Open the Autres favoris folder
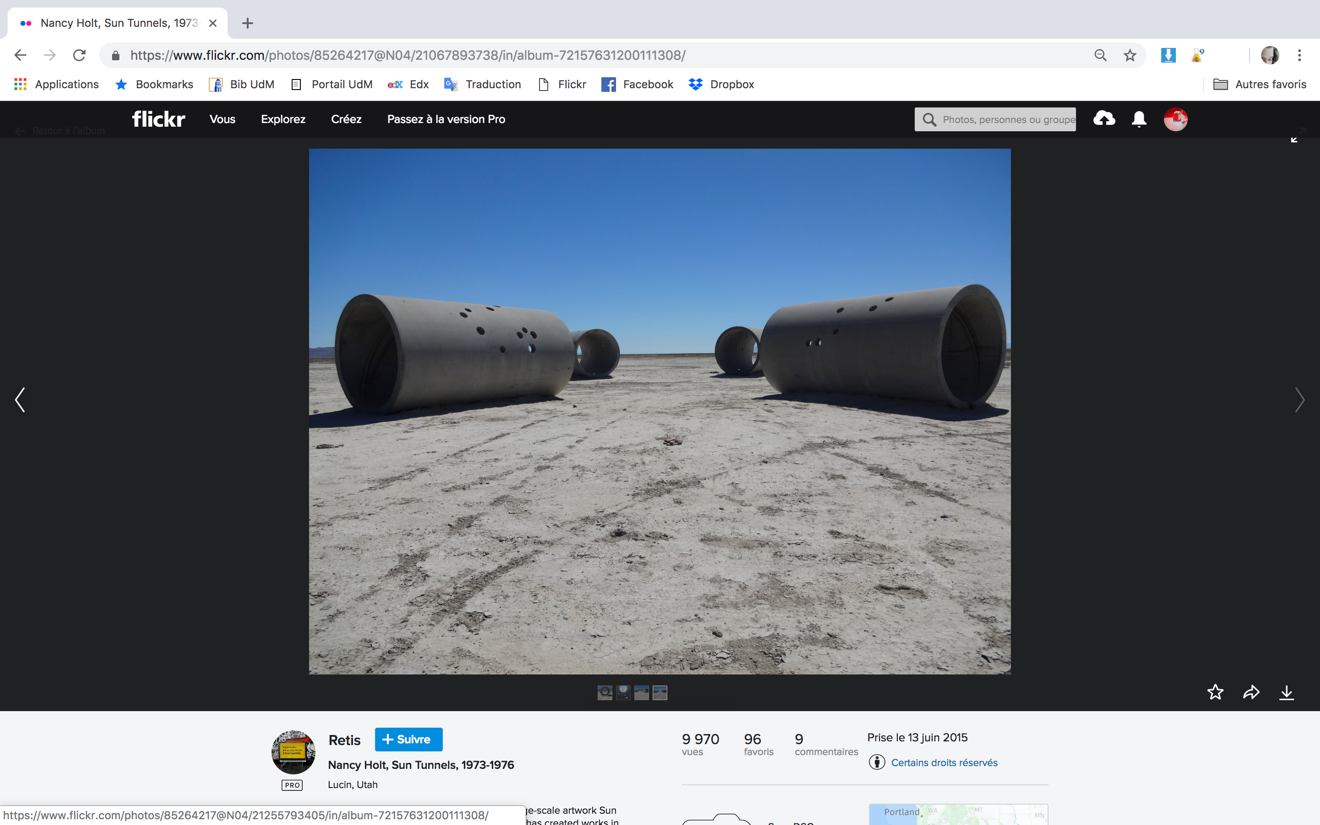 tap(1260, 85)
